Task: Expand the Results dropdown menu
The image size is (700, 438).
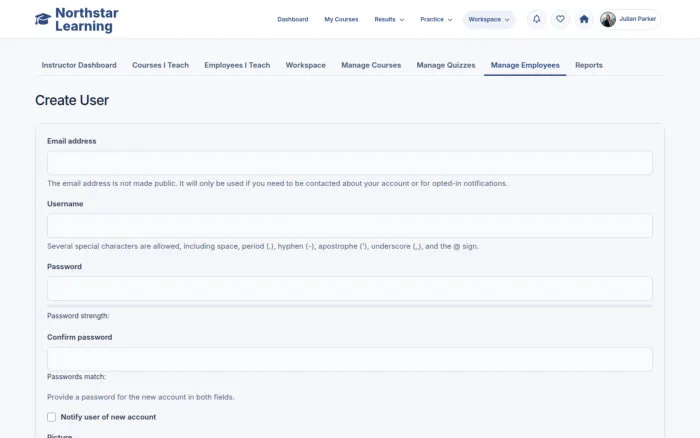Action: pyautogui.click(x=389, y=20)
